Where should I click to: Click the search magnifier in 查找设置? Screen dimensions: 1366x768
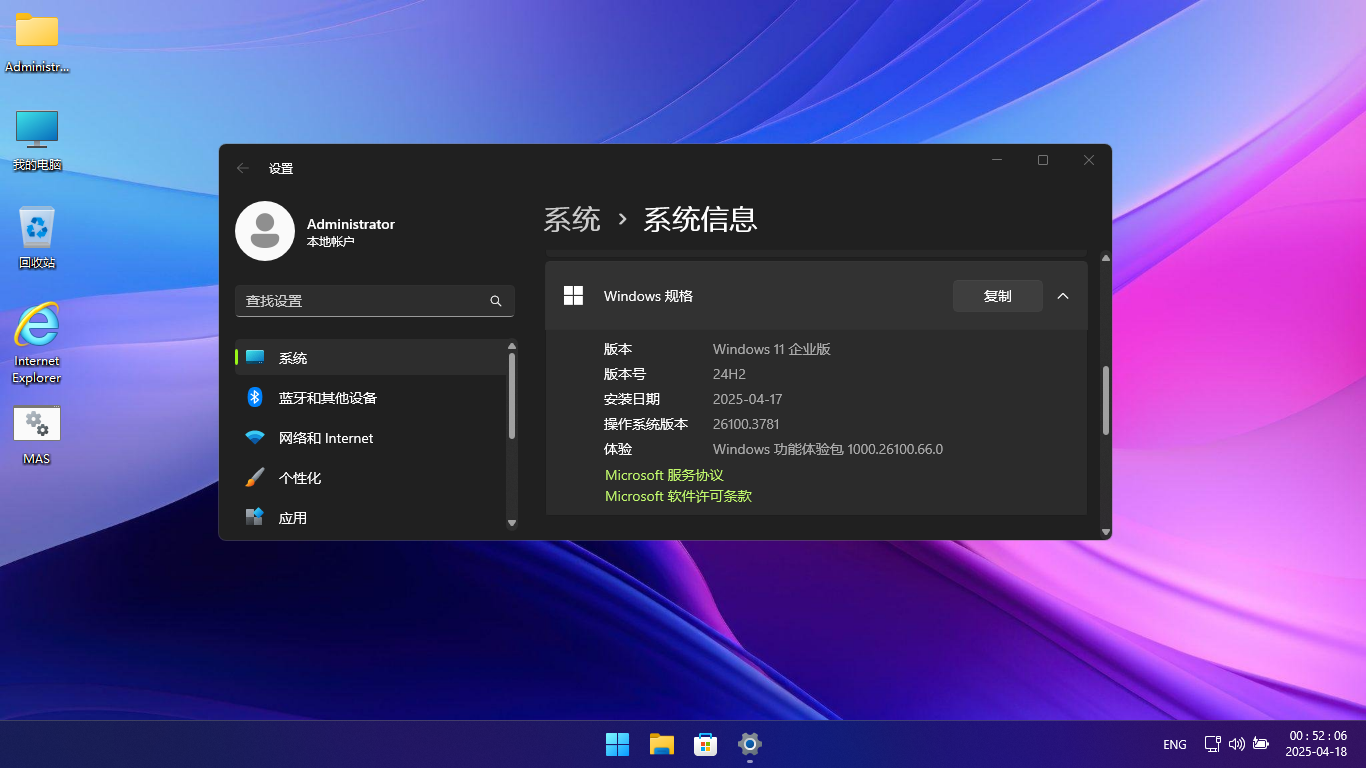tap(496, 301)
